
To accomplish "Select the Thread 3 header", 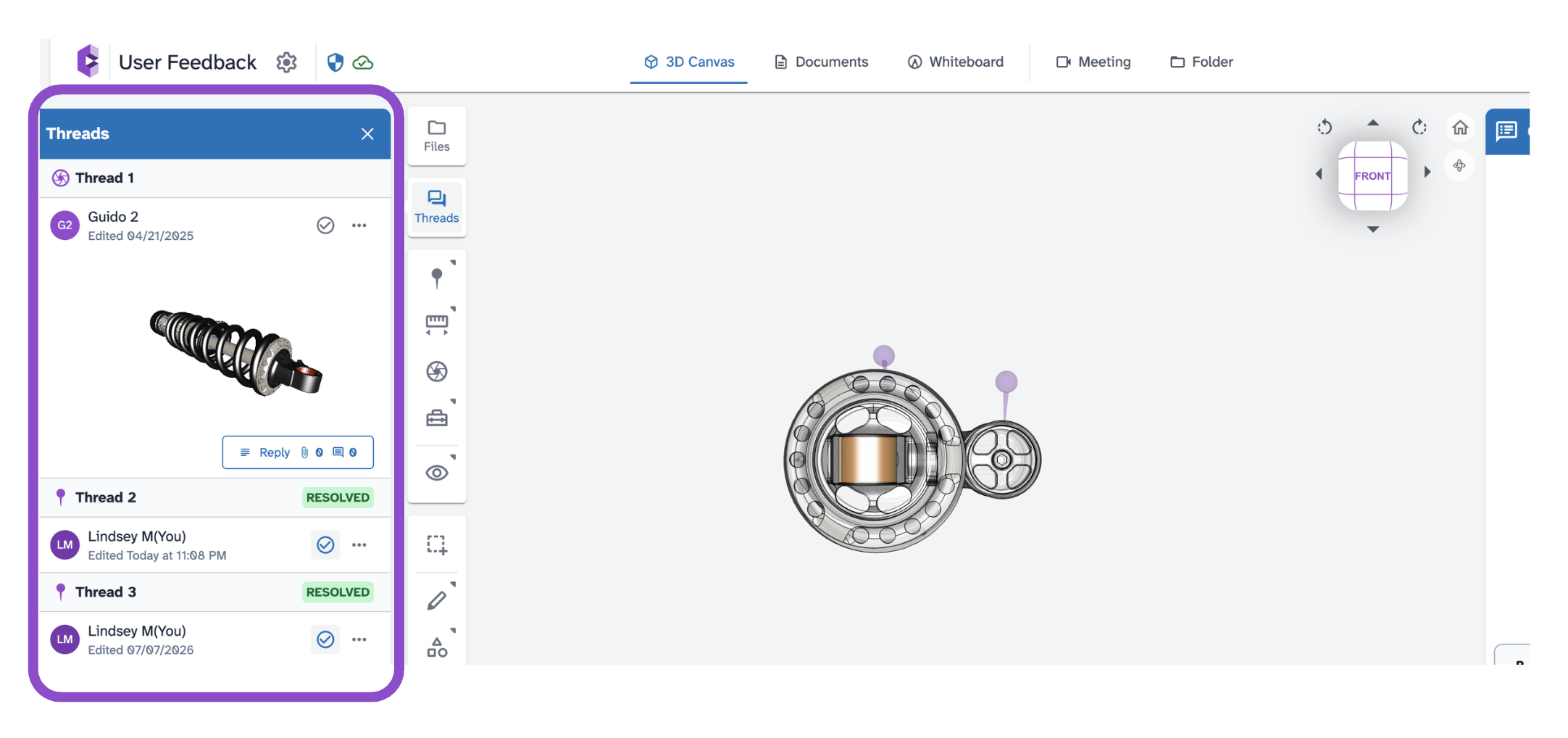I will pyautogui.click(x=215, y=592).
